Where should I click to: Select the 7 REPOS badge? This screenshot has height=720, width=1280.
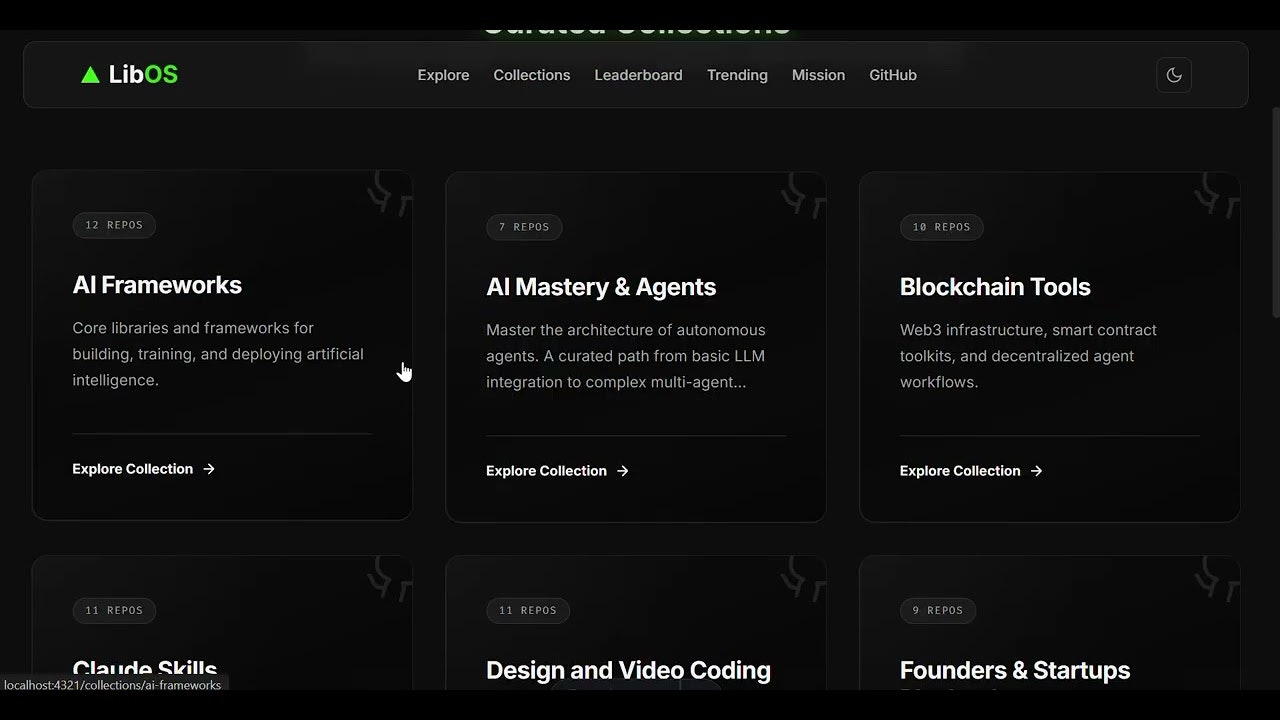click(524, 227)
